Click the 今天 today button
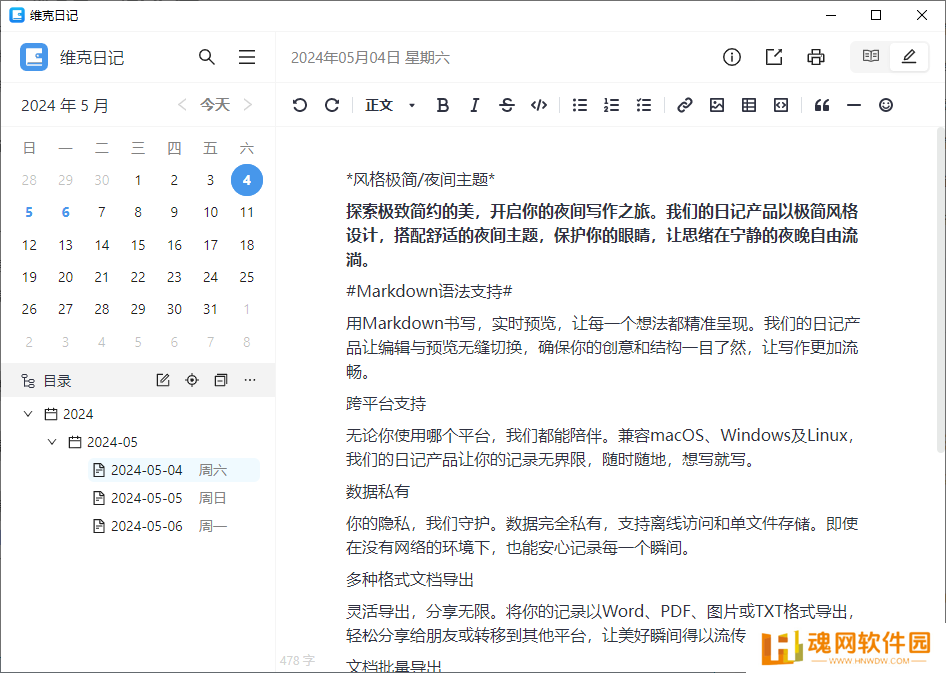Viewport: 946px width, 673px height. point(215,104)
